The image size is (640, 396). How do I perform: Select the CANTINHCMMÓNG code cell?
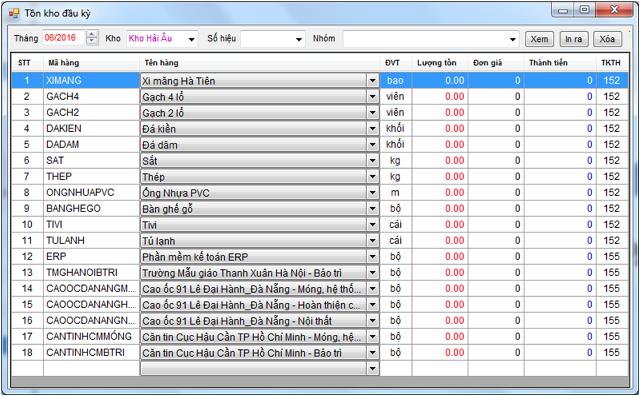coord(91,336)
